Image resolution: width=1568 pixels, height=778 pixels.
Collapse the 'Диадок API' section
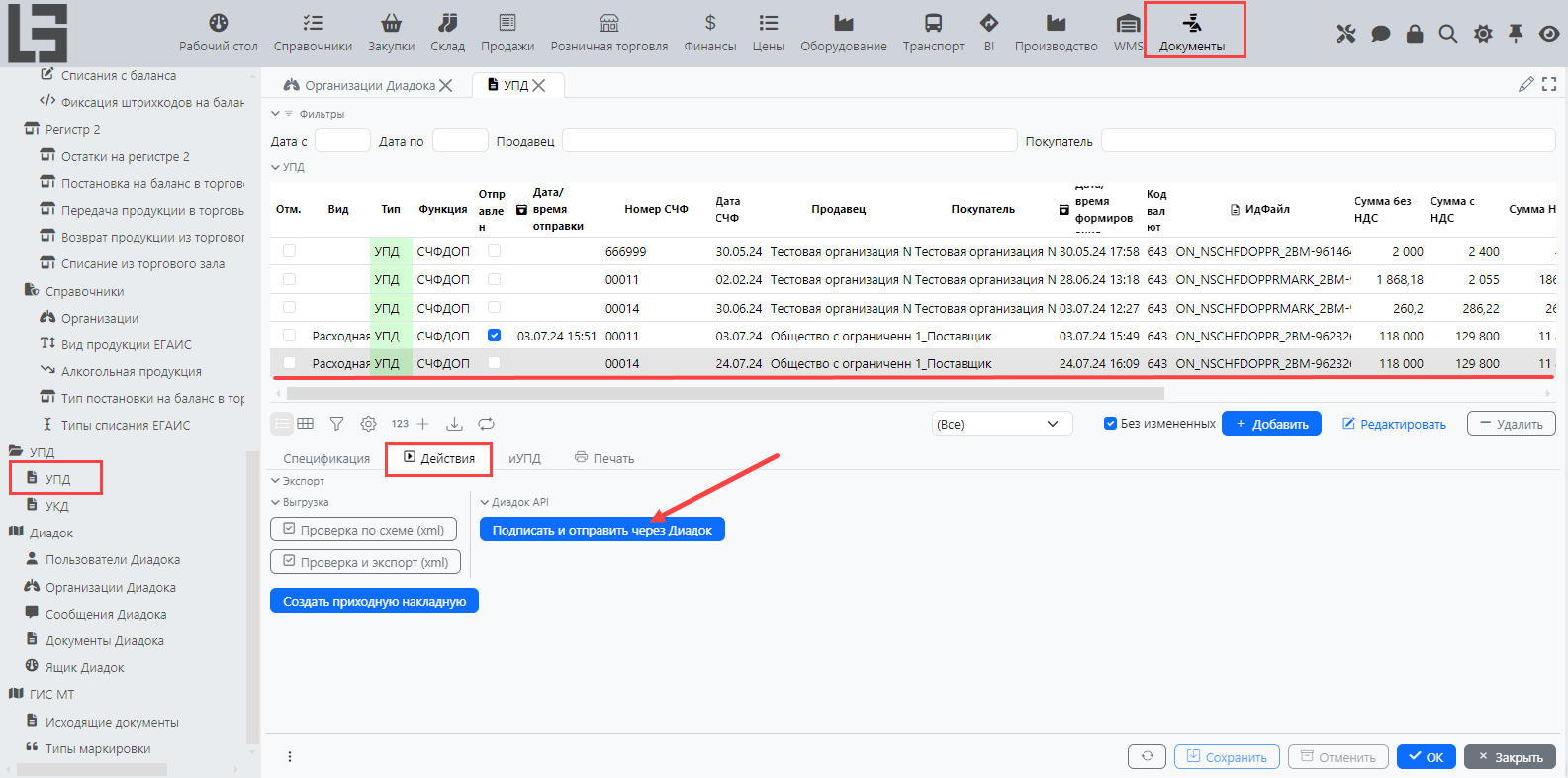[485, 502]
